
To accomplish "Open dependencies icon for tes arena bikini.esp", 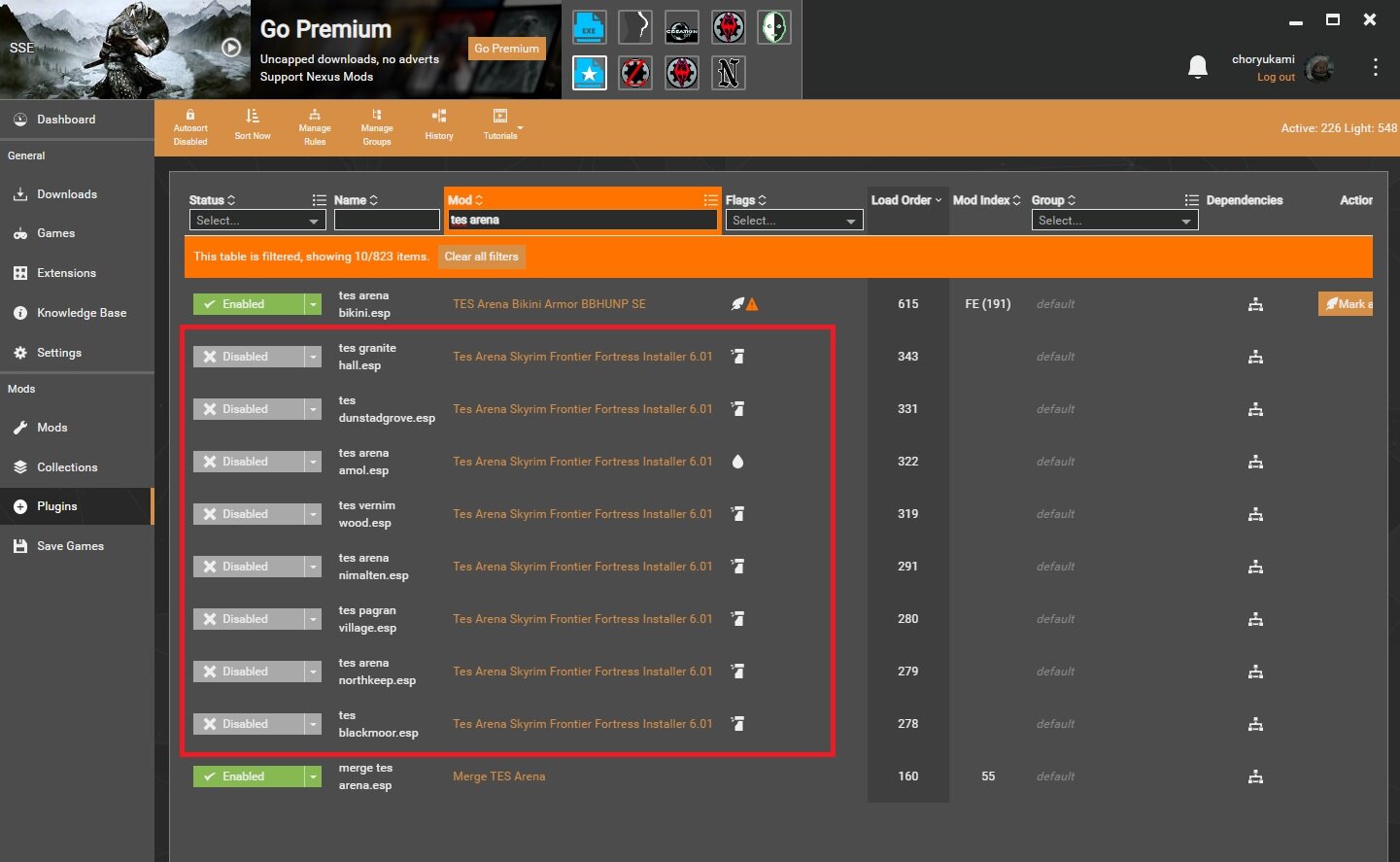I will [1255, 304].
